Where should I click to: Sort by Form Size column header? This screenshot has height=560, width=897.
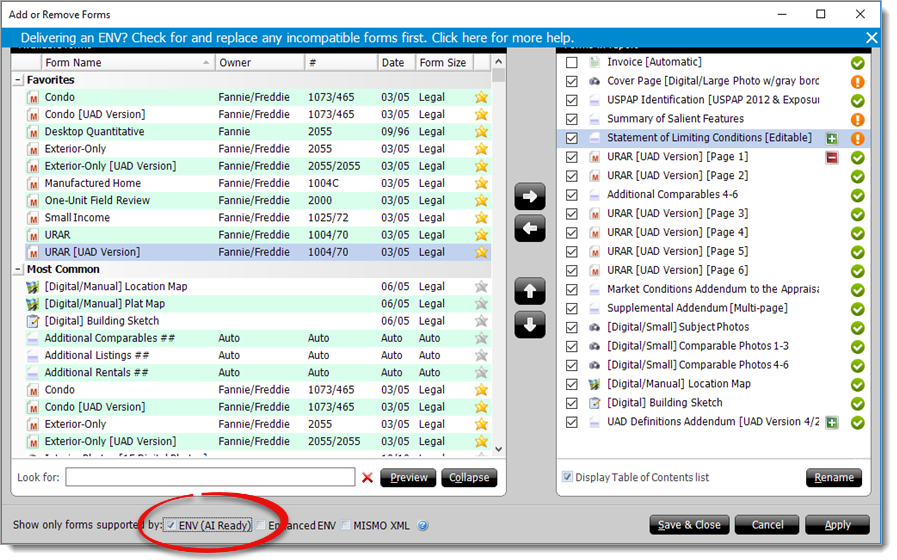[x=444, y=62]
